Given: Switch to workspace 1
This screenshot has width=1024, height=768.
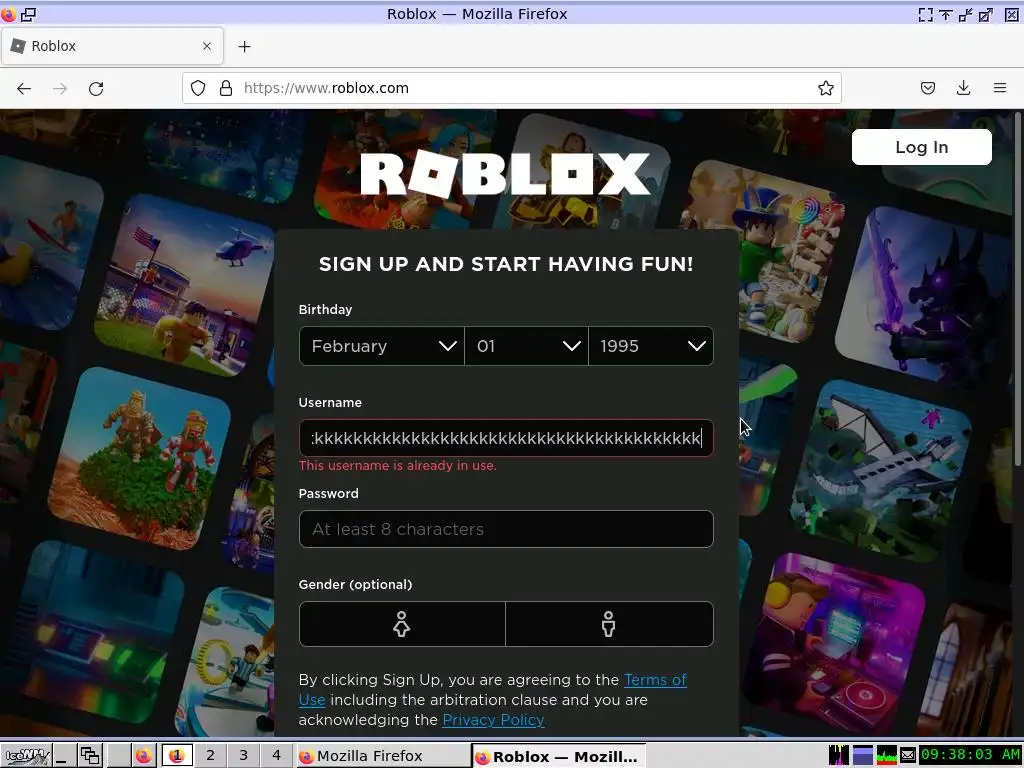Looking at the screenshot, I should pyautogui.click(x=176, y=756).
